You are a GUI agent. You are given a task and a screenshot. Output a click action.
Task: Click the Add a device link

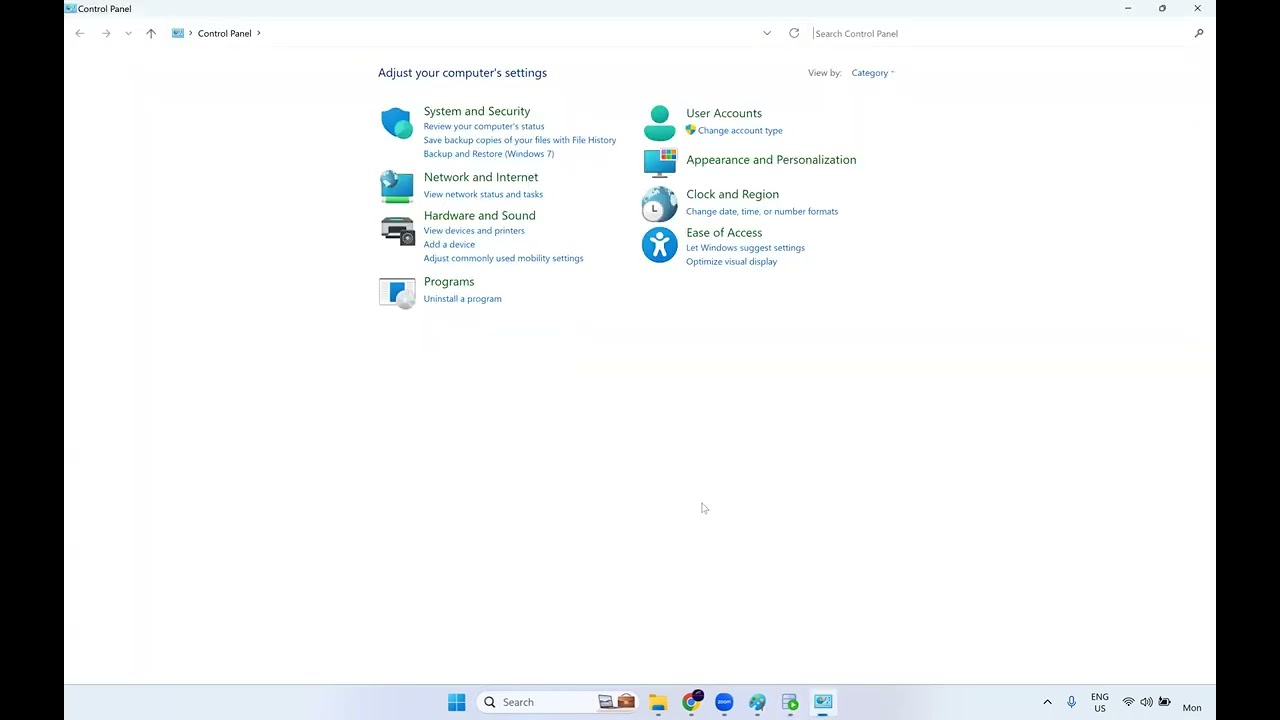pos(449,244)
